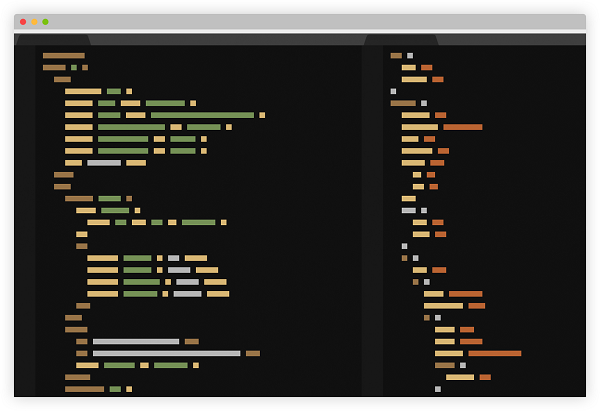
Task: Click the first brown token in right pane
Action: (x=396, y=56)
